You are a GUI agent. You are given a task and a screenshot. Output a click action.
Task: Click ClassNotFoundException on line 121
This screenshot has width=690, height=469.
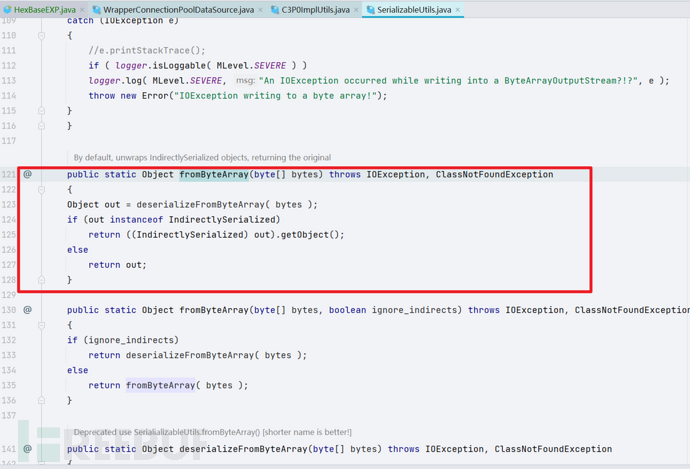pyautogui.click(x=494, y=175)
